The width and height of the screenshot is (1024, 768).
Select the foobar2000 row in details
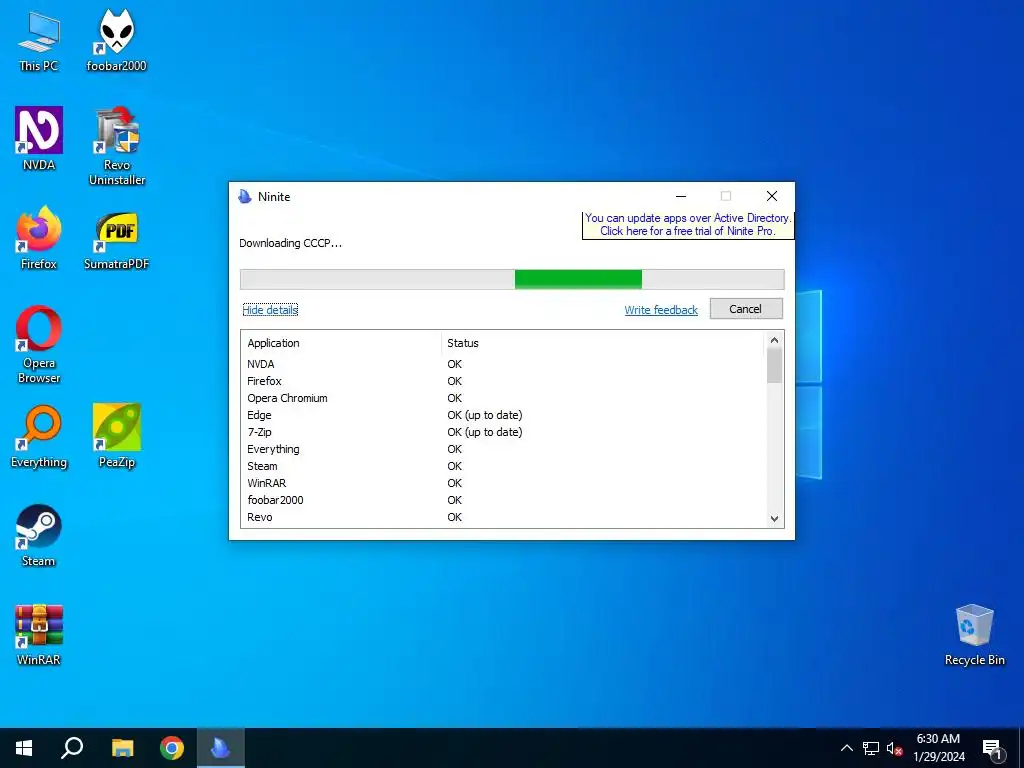(x=503, y=500)
